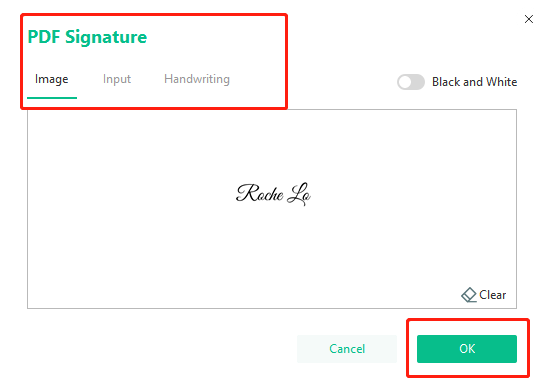Screen dimensions: 545x388
Task: Click the Cancel button
Action: point(347,349)
